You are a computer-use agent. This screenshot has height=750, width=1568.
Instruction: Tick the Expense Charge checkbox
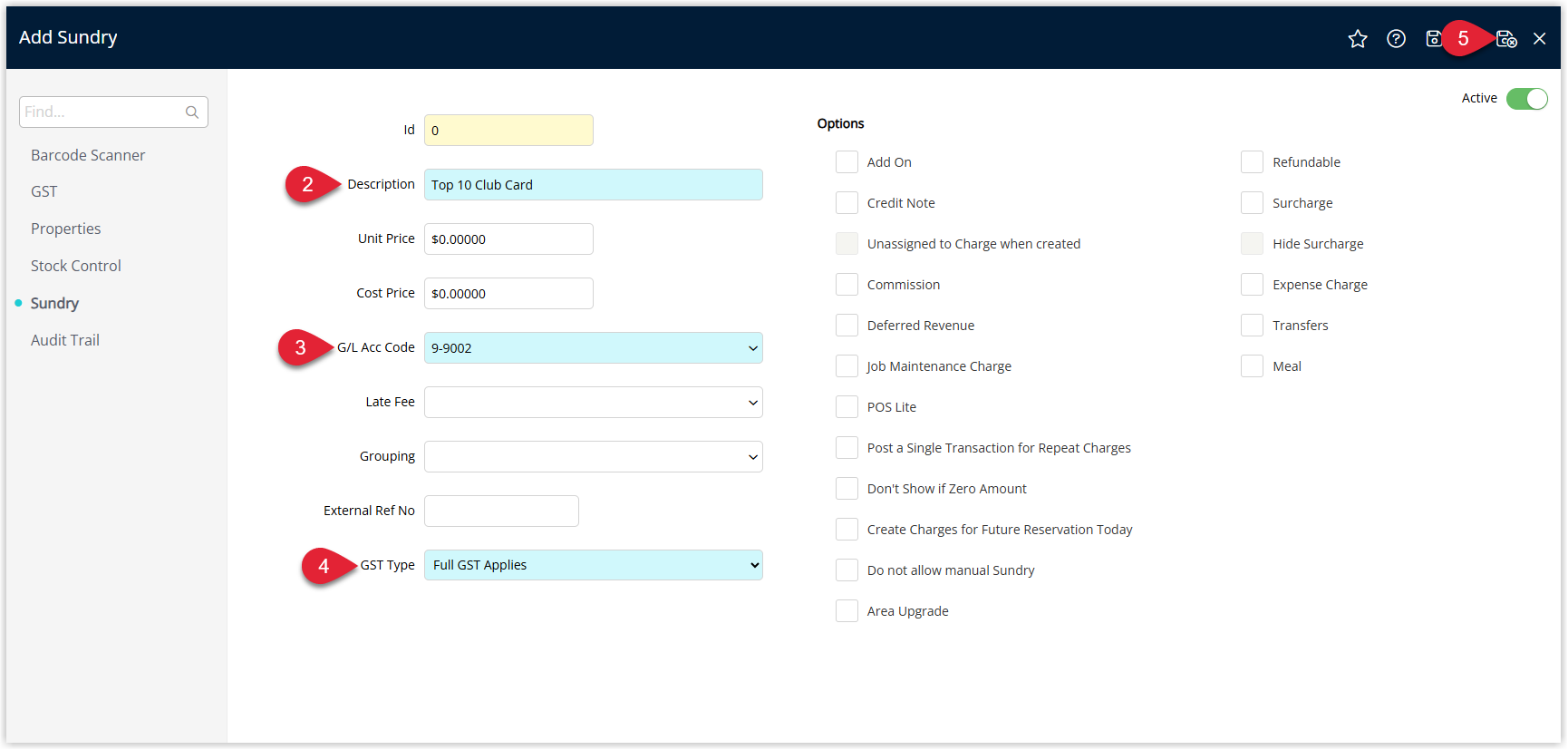[x=1252, y=285]
